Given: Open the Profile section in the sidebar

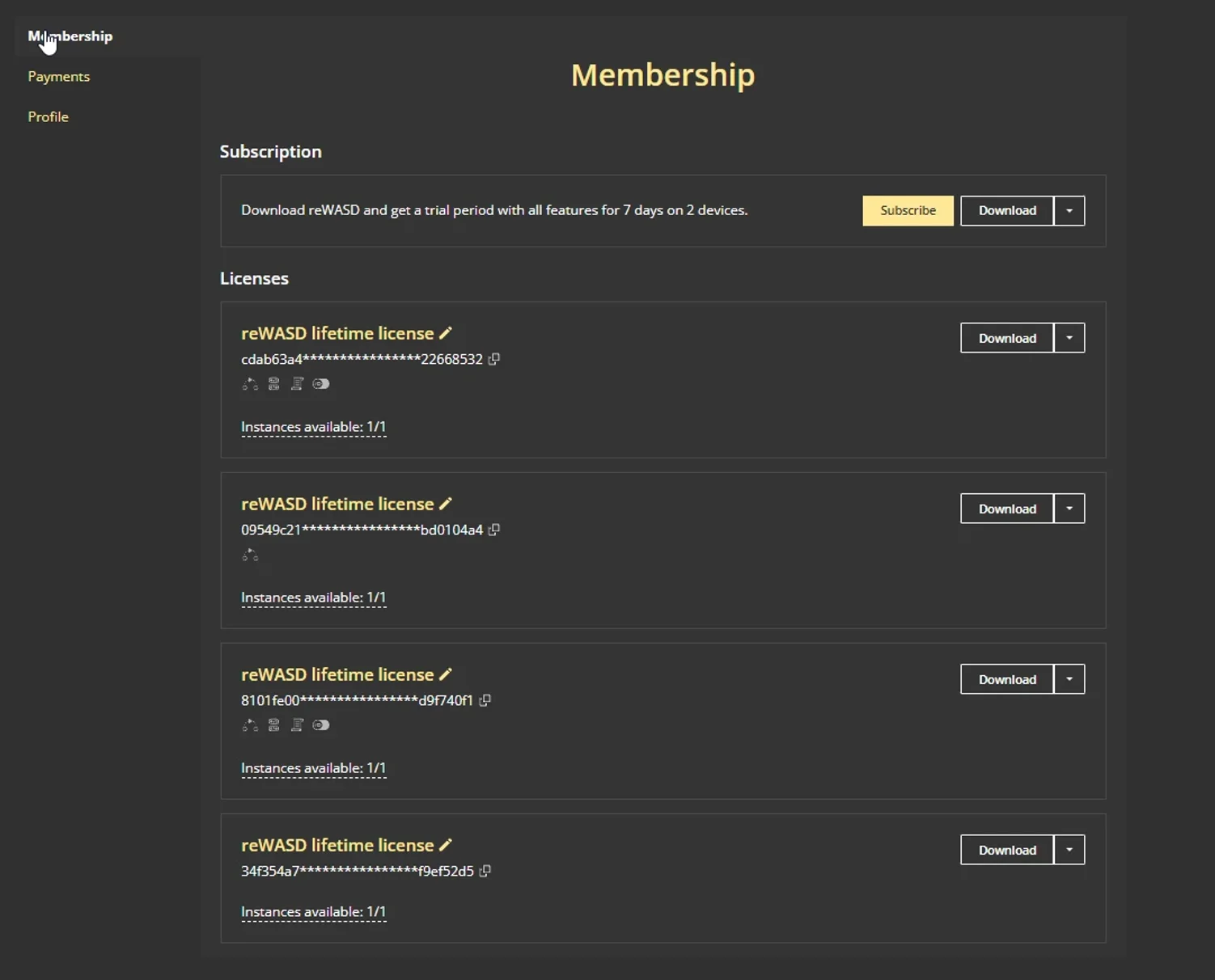Looking at the screenshot, I should [x=49, y=117].
